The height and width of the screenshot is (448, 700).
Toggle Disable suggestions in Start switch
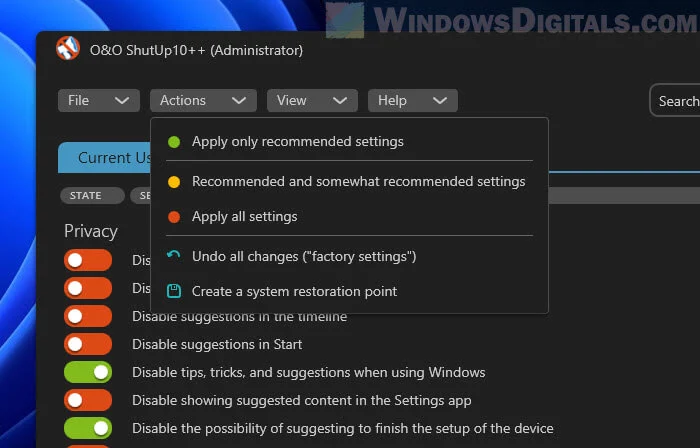(x=88, y=344)
